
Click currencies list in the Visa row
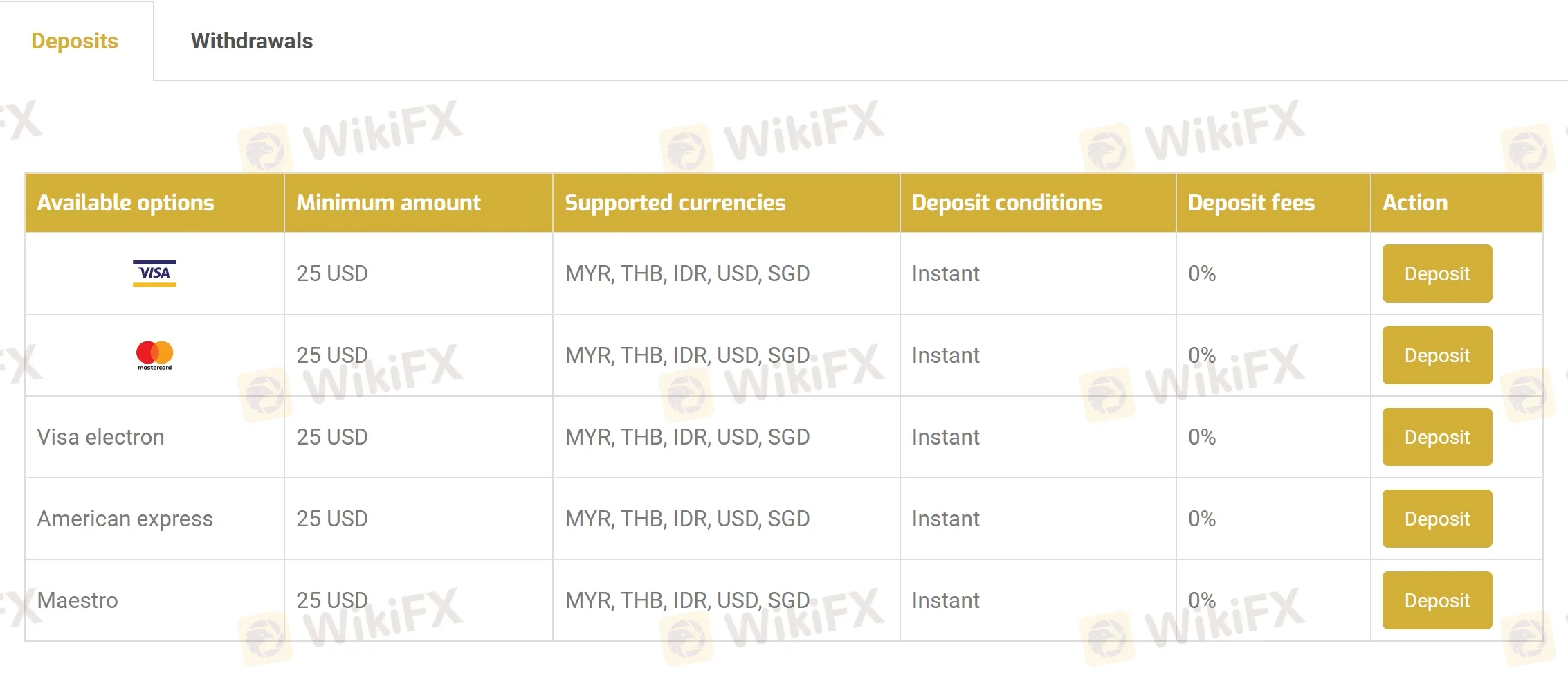click(x=687, y=273)
